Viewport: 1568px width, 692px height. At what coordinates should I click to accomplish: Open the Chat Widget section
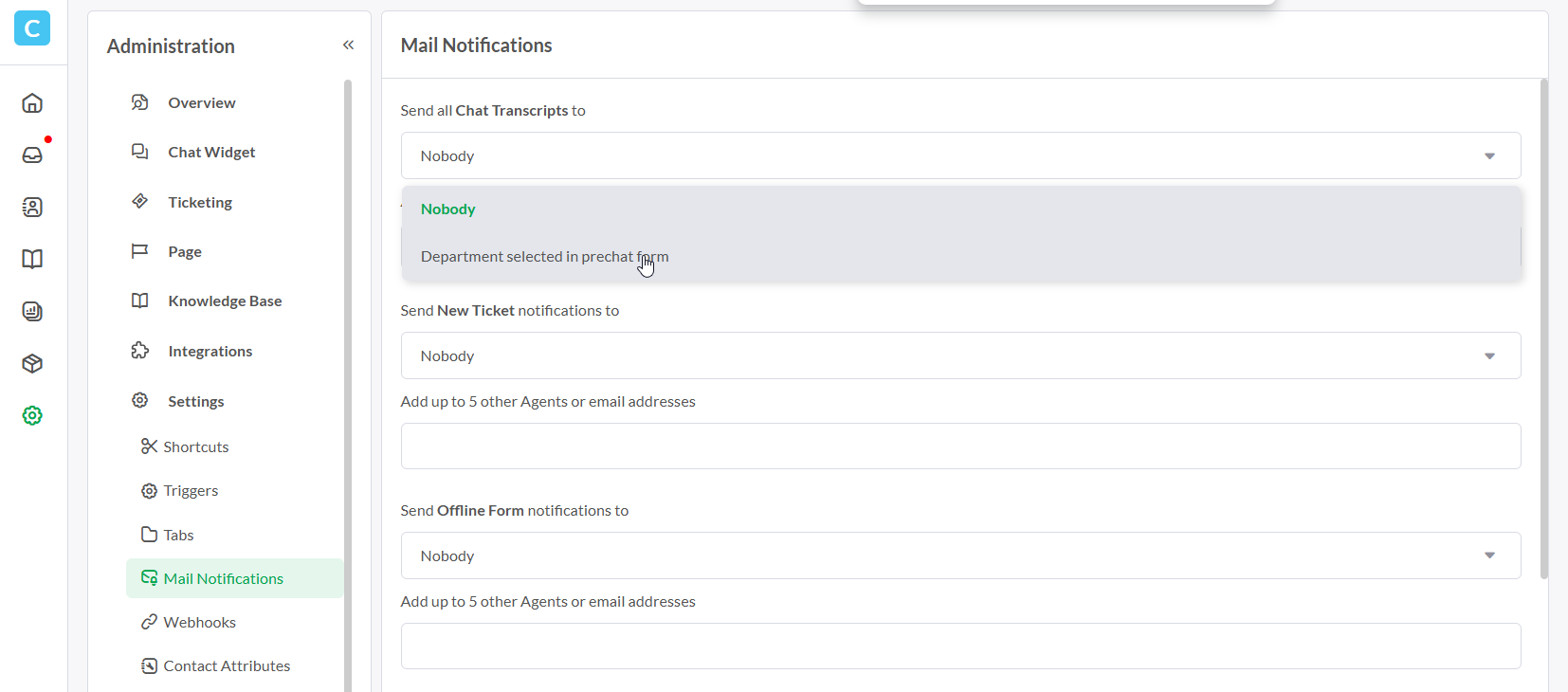click(211, 152)
